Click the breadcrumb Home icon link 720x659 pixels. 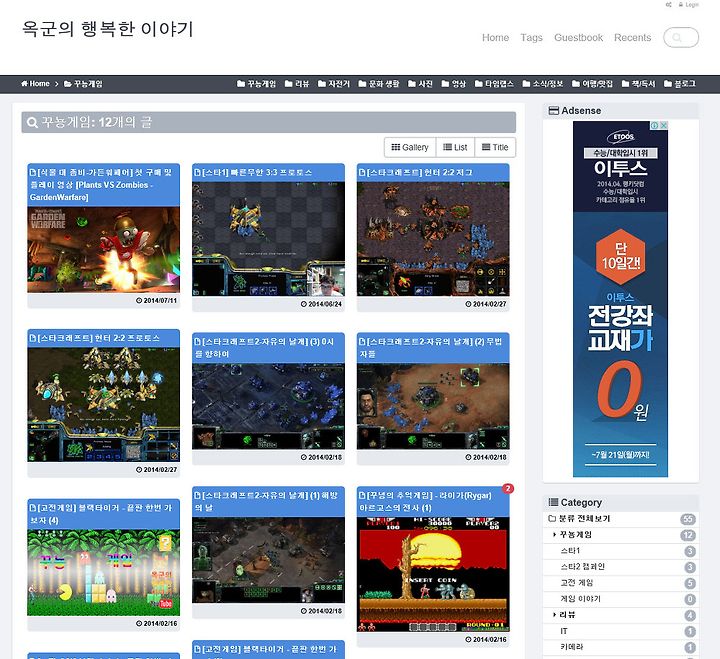[x=35, y=84]
